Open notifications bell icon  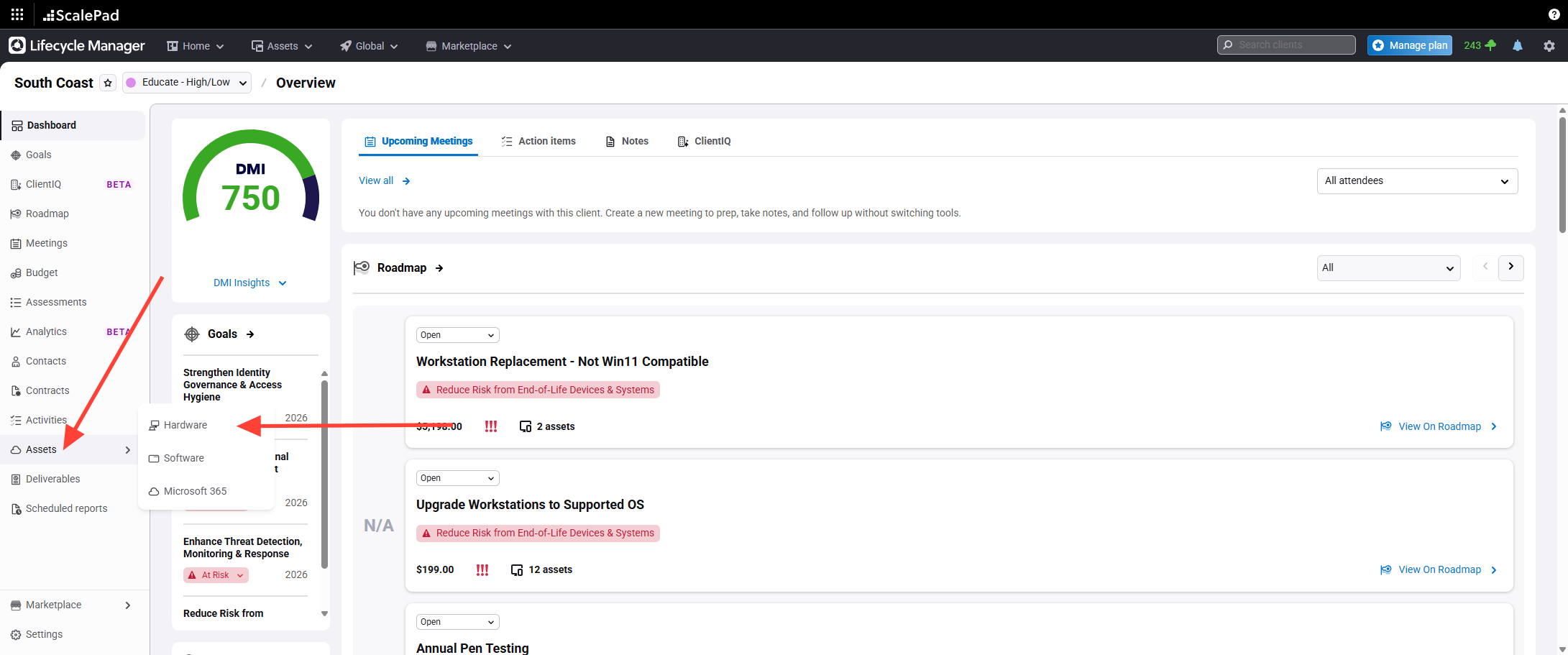pyautogui.click(x=1518, y=45)
